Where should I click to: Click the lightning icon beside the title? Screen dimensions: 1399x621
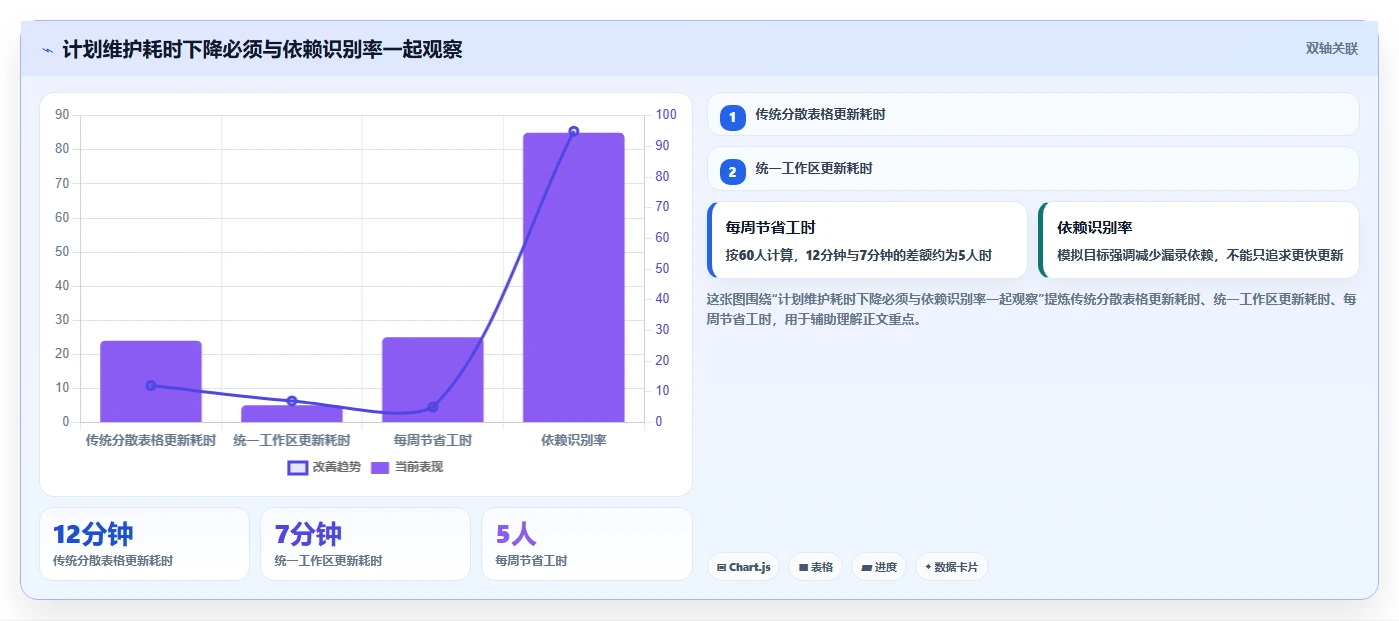tap(48, 50)
